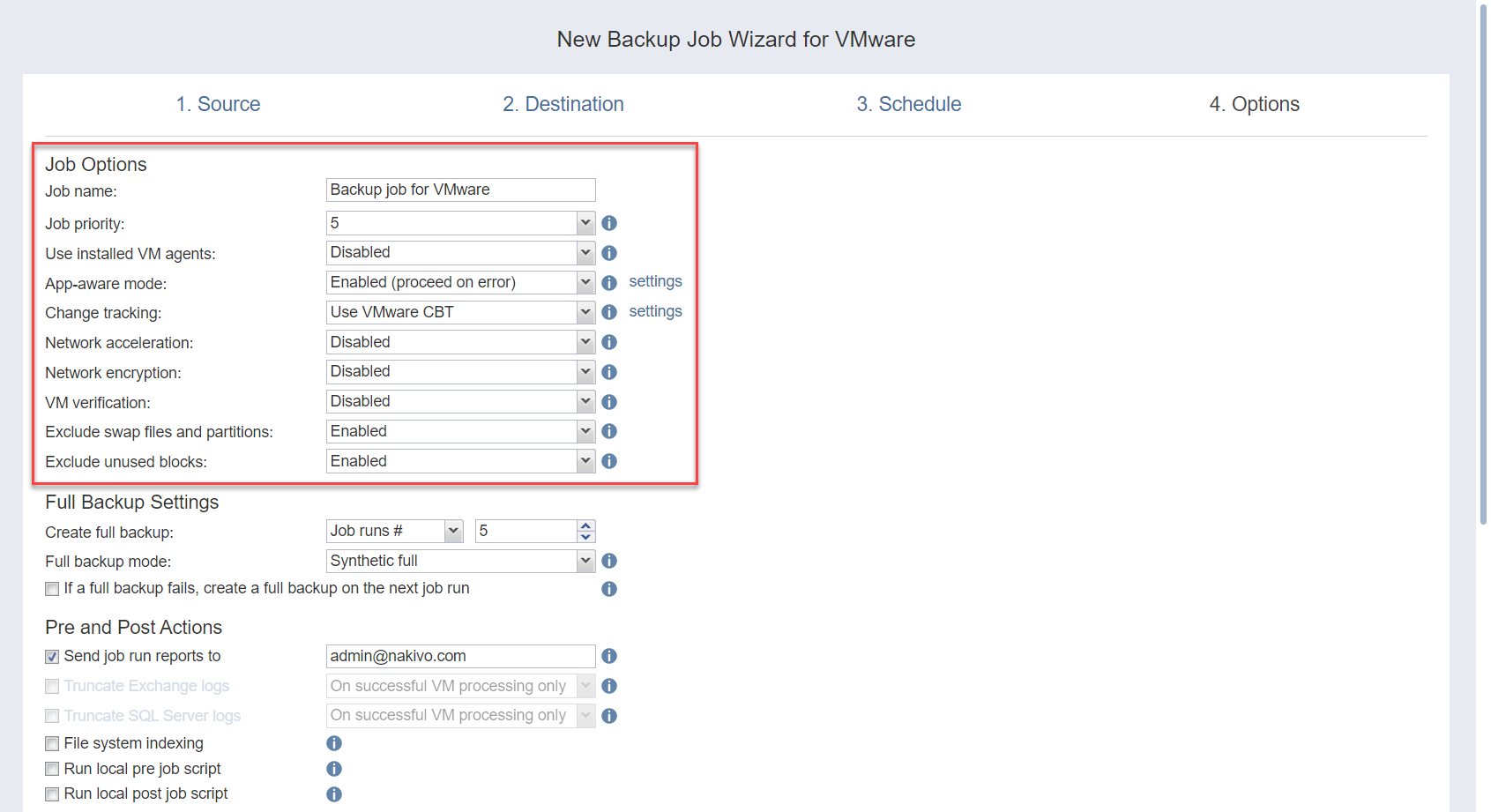Open the App-aware mode dropdown
The height and width of the screenshot is (812, 1491).
coord(585,283)
